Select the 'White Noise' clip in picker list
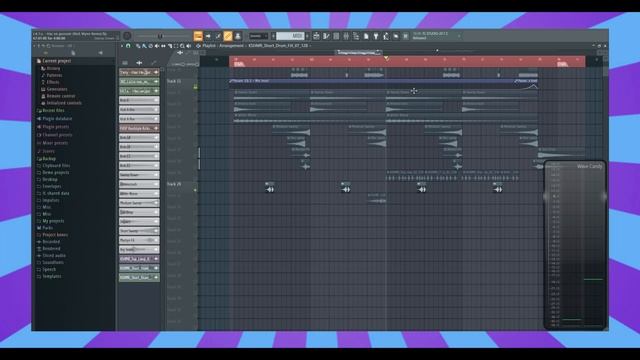This screenshot has height=360, width=640. pyautogui.click(x=139, y=193)
